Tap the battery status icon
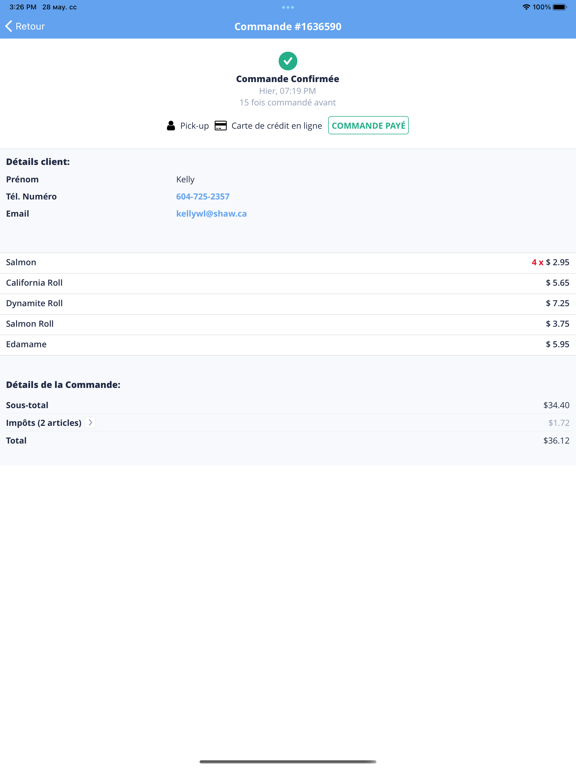The image size is (576, 768). pyautogui.click(x=560, y=7)
